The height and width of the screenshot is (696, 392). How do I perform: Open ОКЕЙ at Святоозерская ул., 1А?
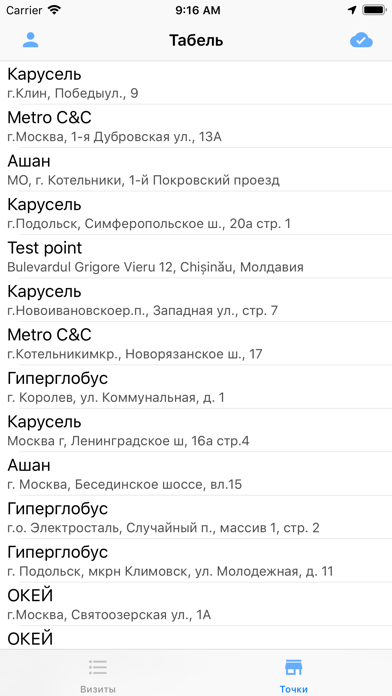pyautogui.click(x=196, y=605)
